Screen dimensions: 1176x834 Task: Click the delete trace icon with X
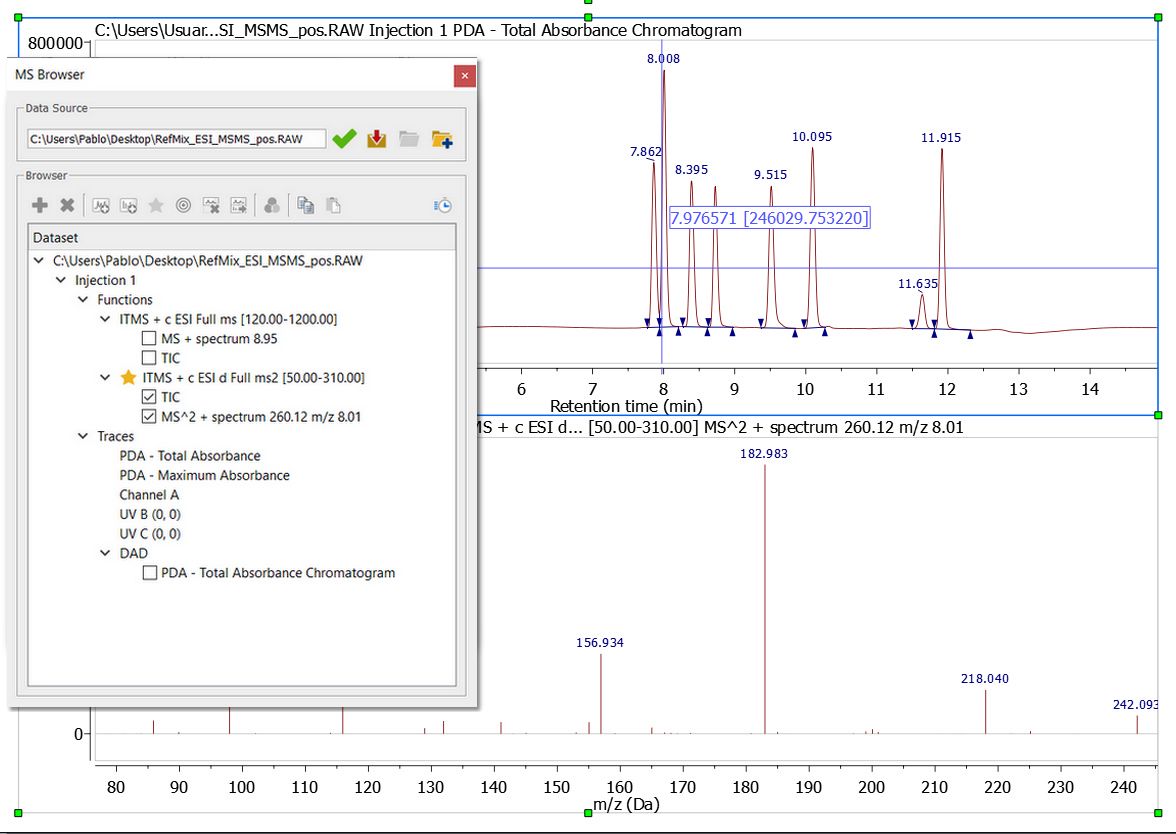tap(212, 205)
